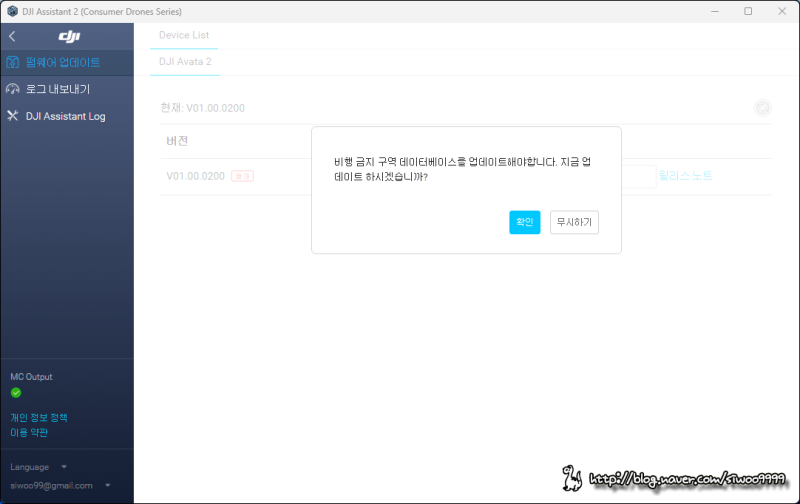The image size is (800, 504).
Task: Click green MC Output status indicator
Action: [16, 393]
